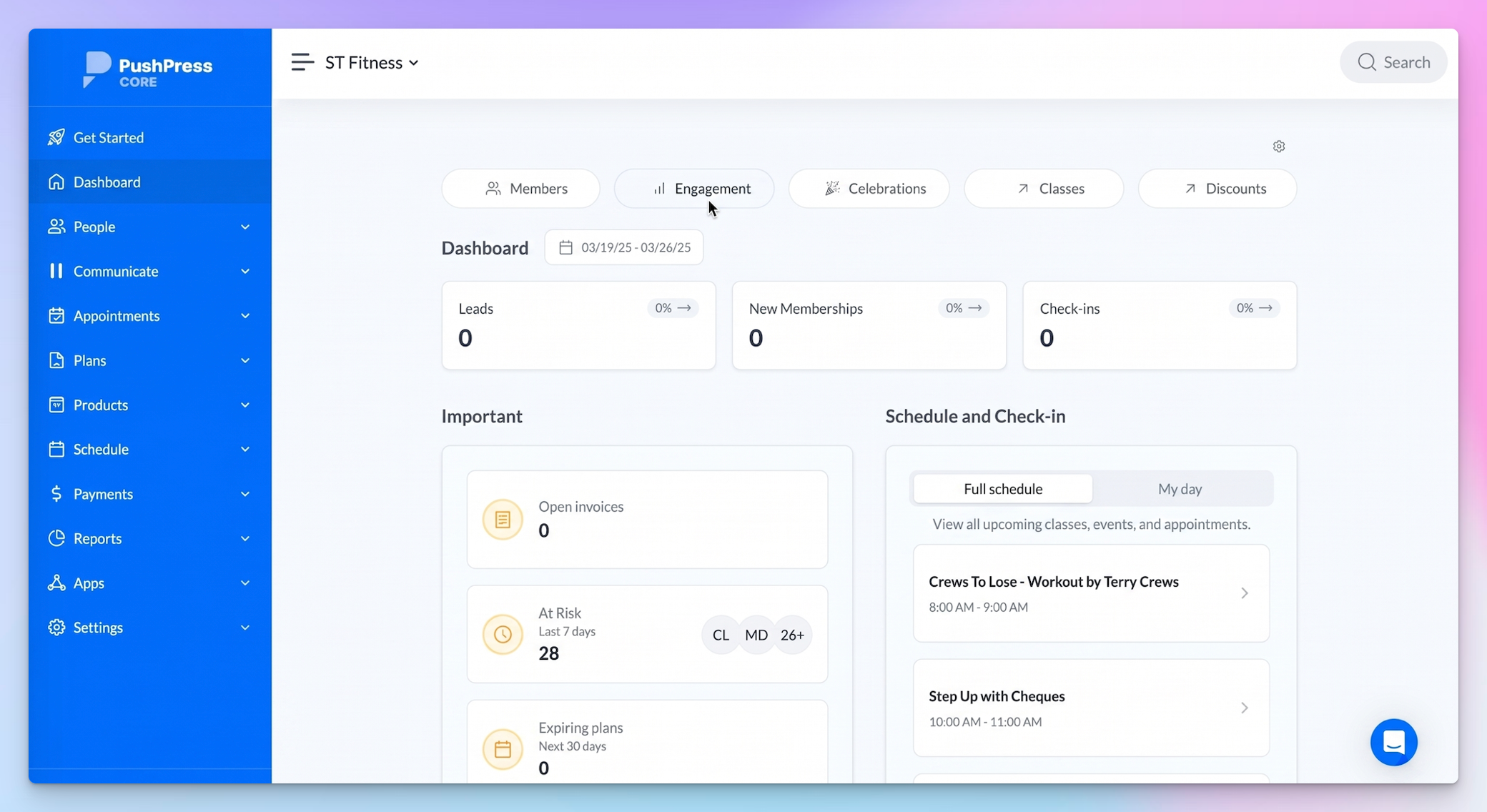The width and height of the screenshot is (1487, 812).
Task: Expand the People menu chevron
Action: tap(245, 227)
